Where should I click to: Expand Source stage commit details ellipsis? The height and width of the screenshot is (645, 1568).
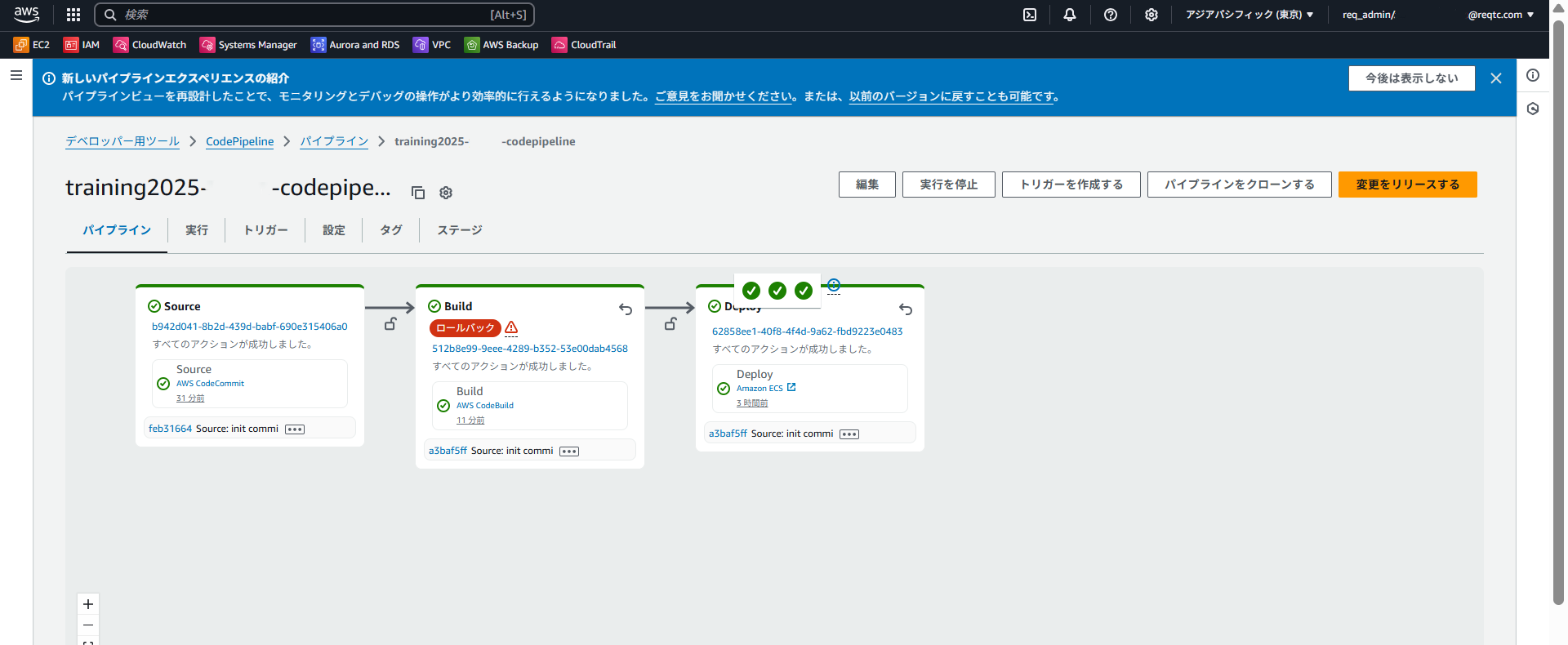pyautogui.click(x=295, y=429)
